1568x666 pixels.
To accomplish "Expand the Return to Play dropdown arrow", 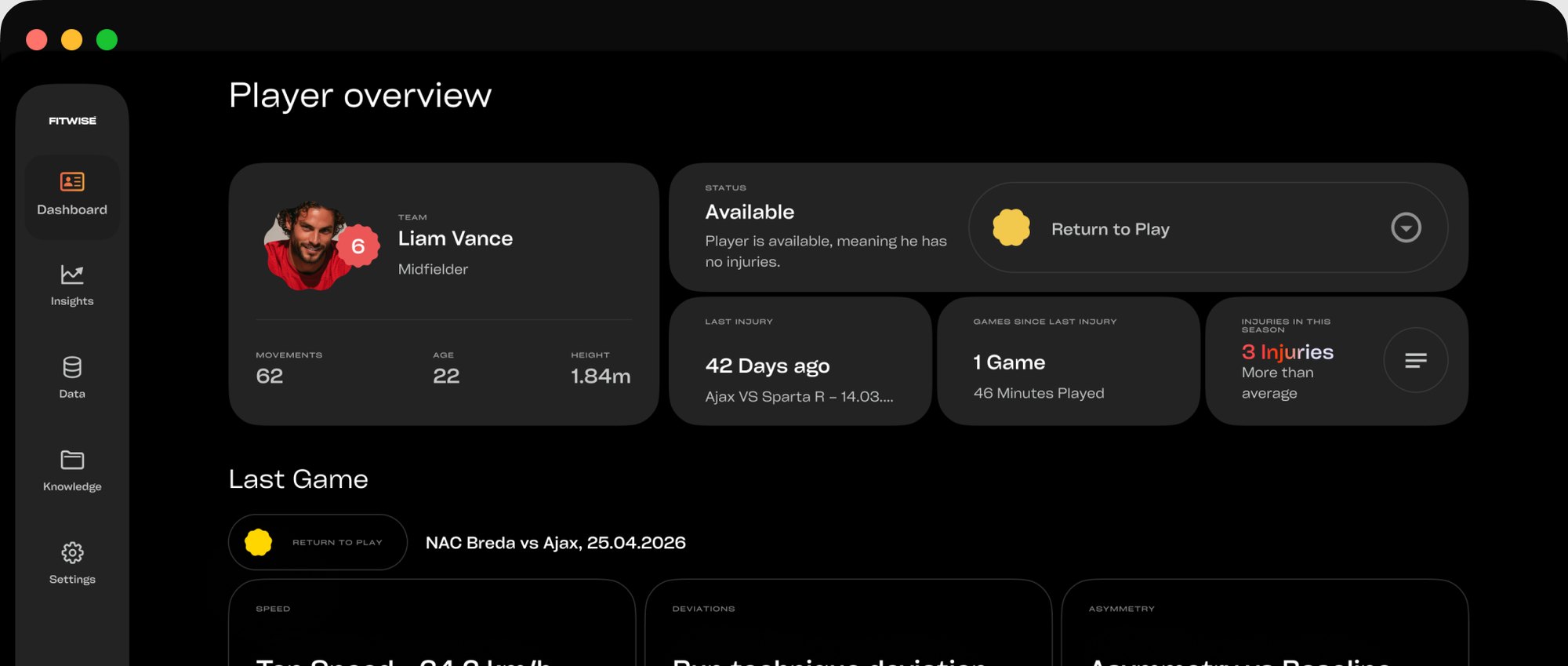I will coord(1406,227).
